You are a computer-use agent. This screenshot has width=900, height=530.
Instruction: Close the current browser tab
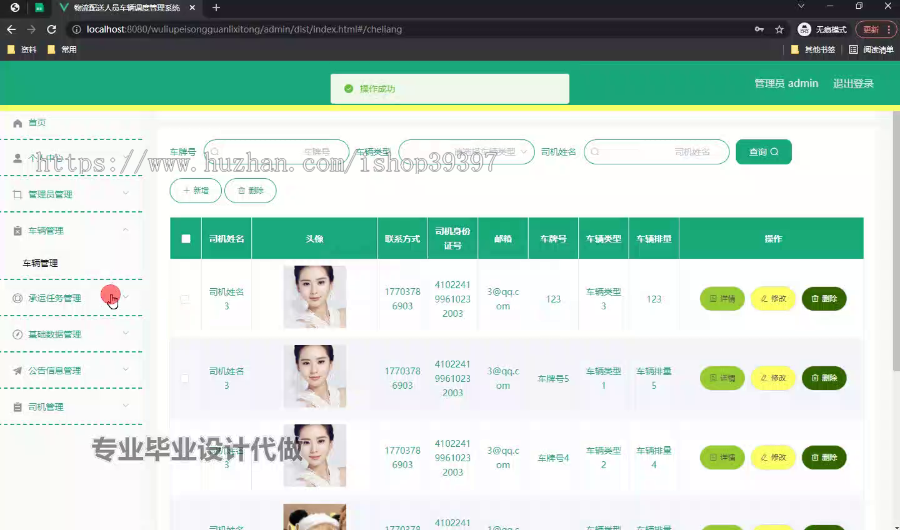(192, 7)
